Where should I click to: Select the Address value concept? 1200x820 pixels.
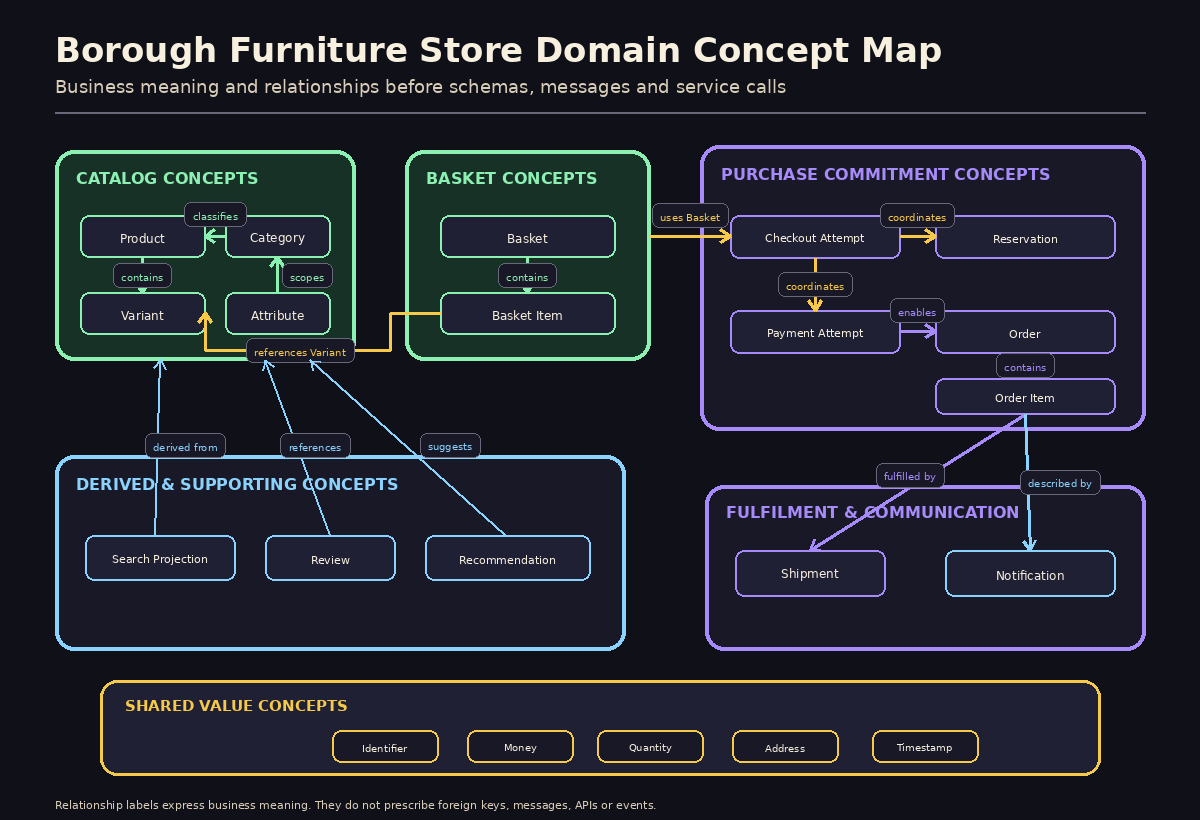[x=785, y=747]
